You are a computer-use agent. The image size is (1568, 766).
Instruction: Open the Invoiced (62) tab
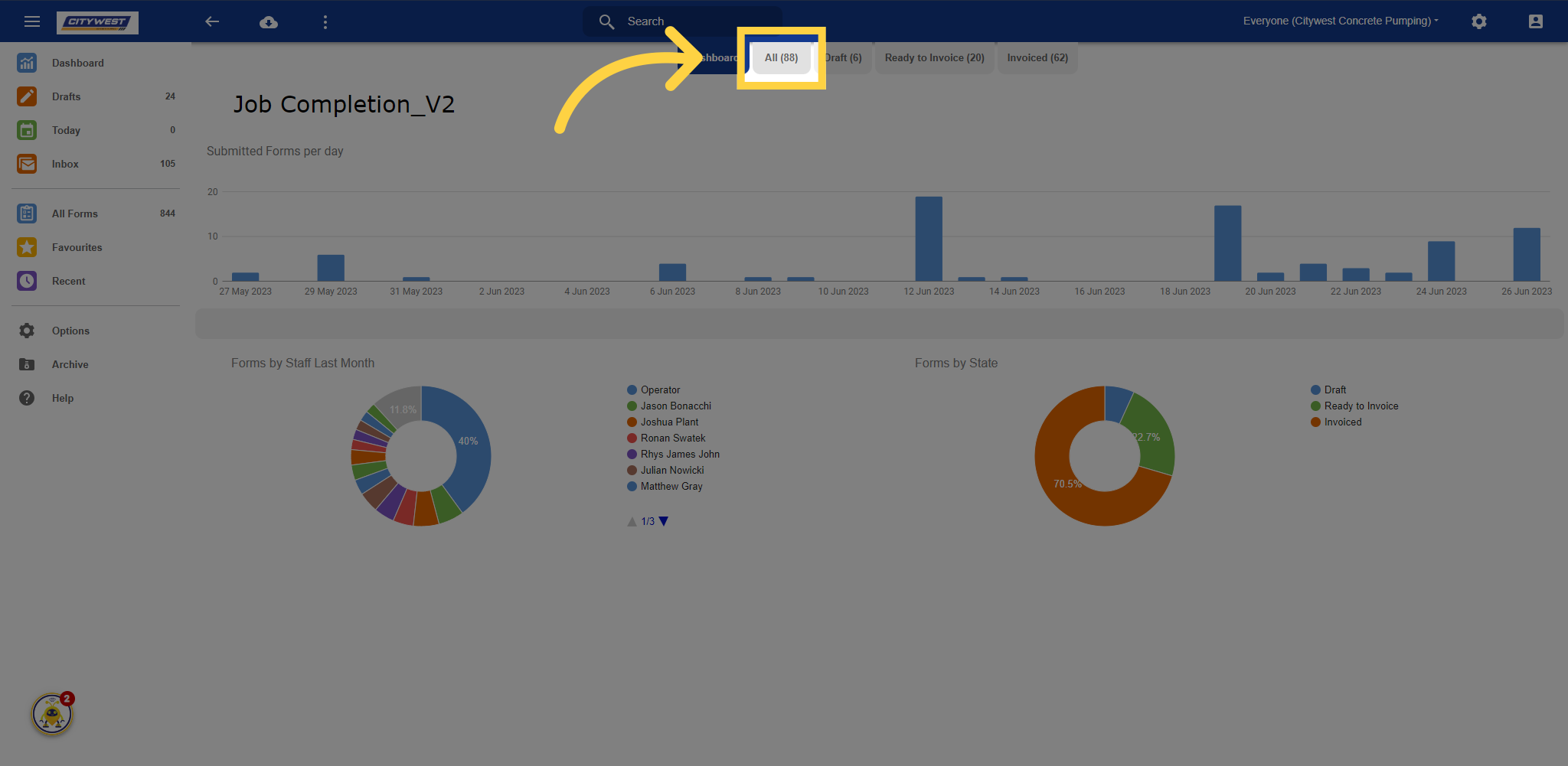click(1037, 57)
